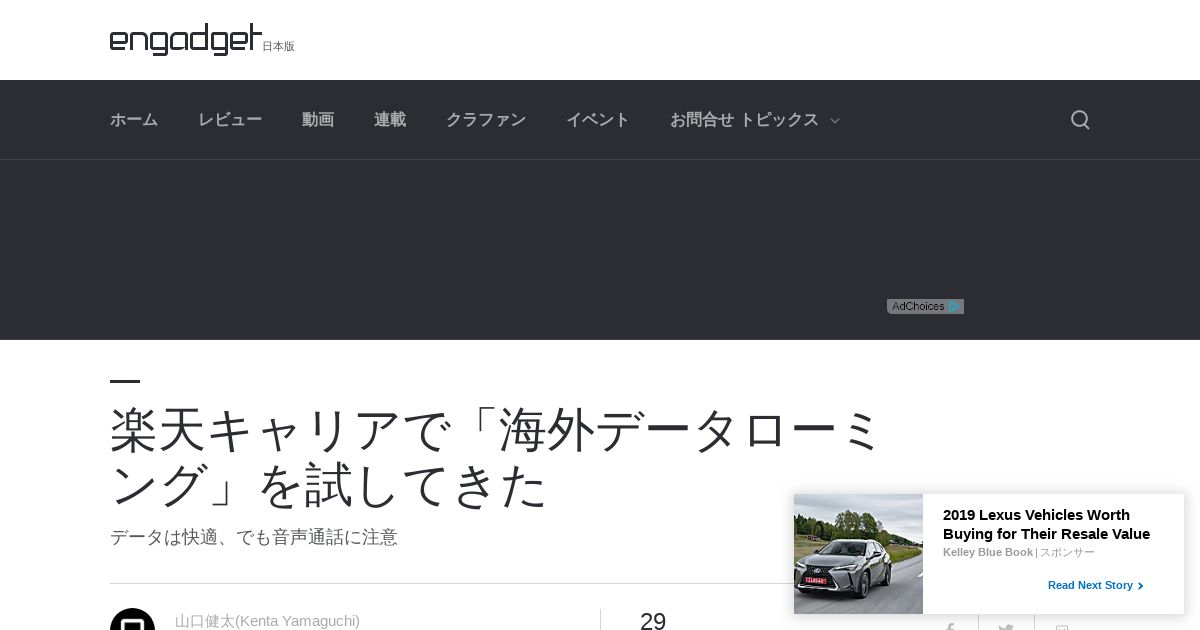This screenshot has height=630, width=1200.
Task: Click the 日本版 label beside logo
Action: click(279, 46)
